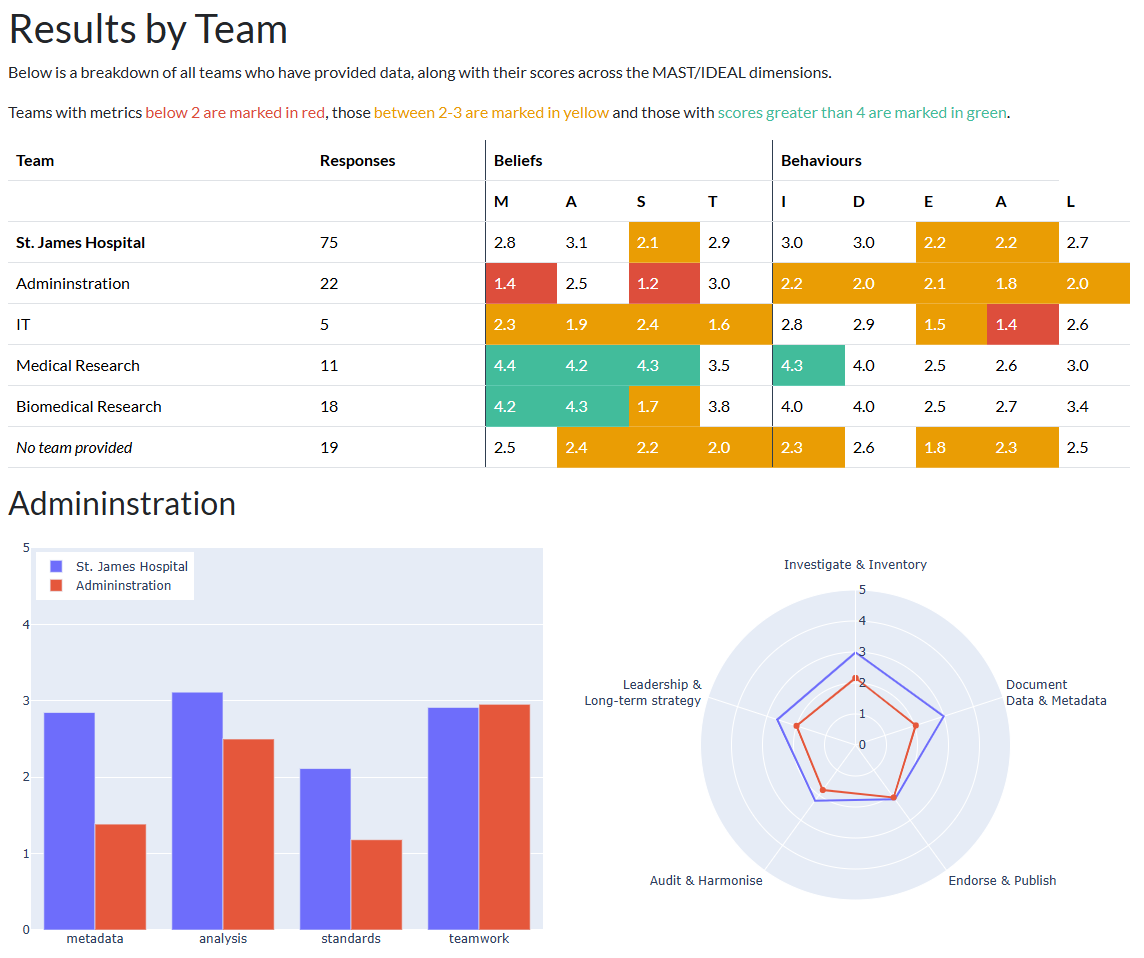This screenshot has height=958, width=1144.
Task: Select the blue standards bar in chart
Action: click(325, 848)
